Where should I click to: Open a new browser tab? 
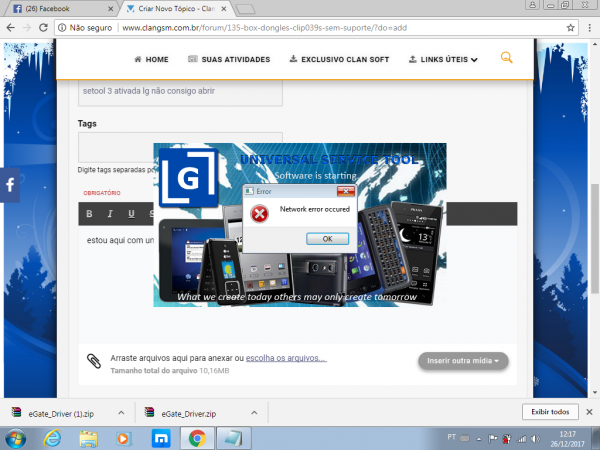pos(245,9)
